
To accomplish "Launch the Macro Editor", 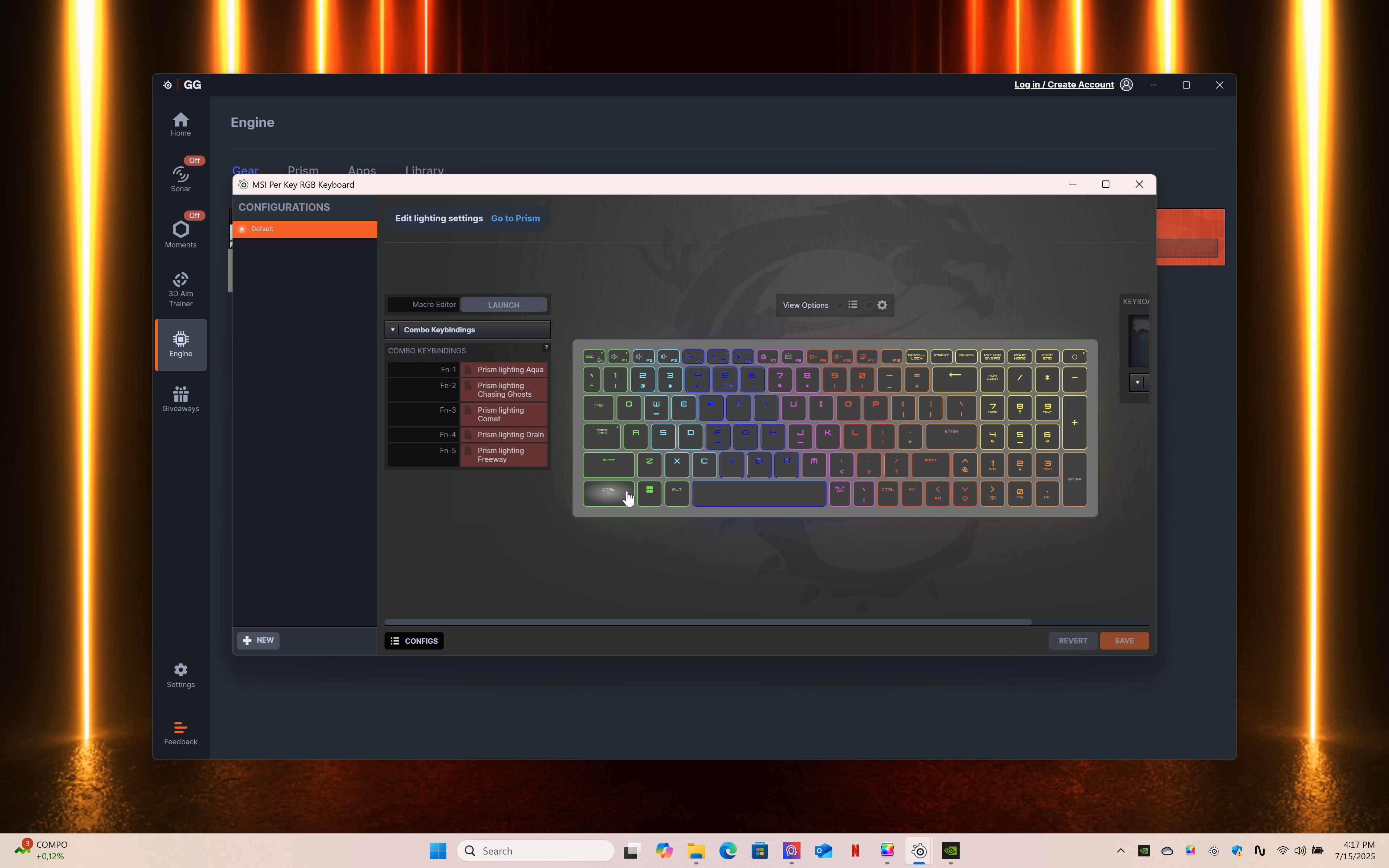I will click(x=504, y=305).
